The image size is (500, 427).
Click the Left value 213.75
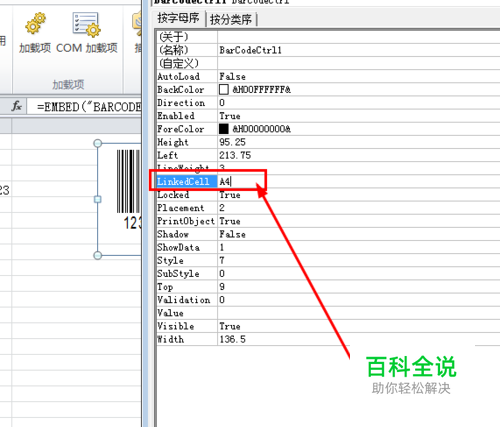coord(235,155)
